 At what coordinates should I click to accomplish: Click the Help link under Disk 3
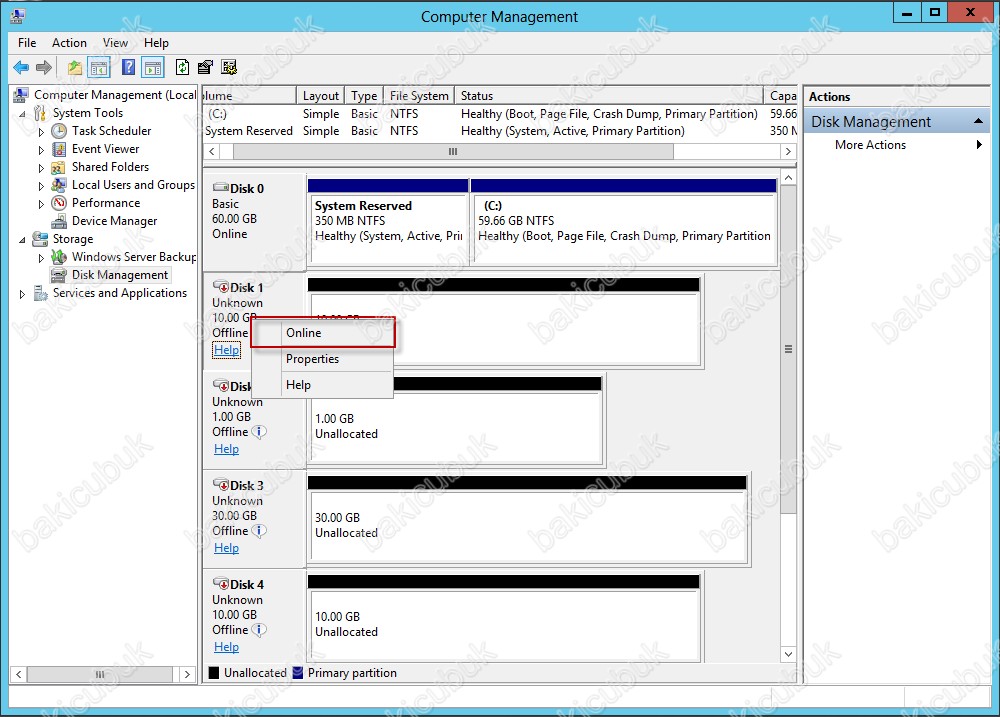click(x=226, y=548)
